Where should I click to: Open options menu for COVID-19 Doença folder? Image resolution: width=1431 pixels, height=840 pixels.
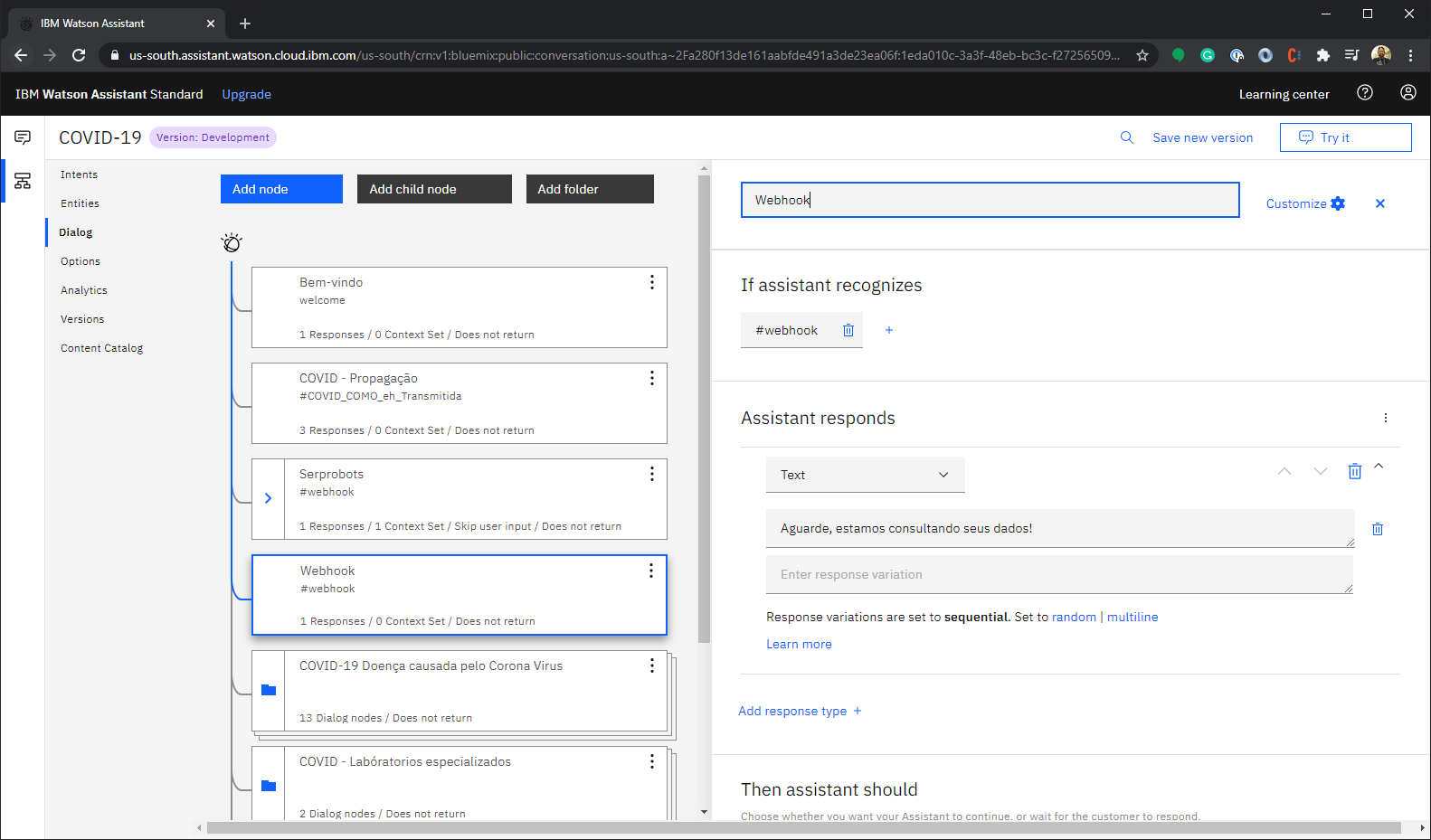point(651,665)
